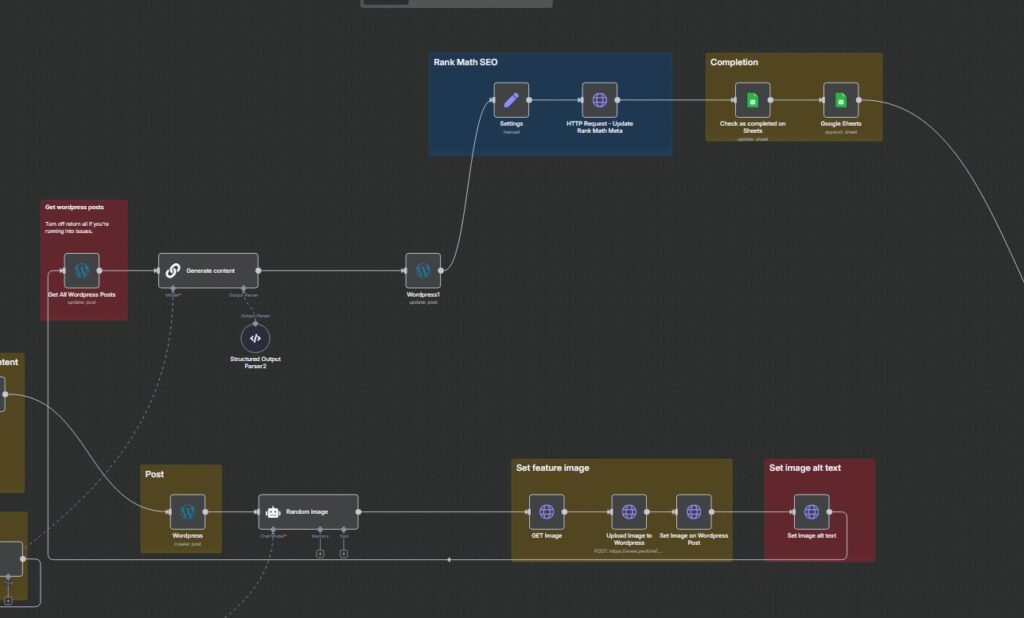Click the output port of Random Image node
Screen dimensions: 1024x618
358,512
